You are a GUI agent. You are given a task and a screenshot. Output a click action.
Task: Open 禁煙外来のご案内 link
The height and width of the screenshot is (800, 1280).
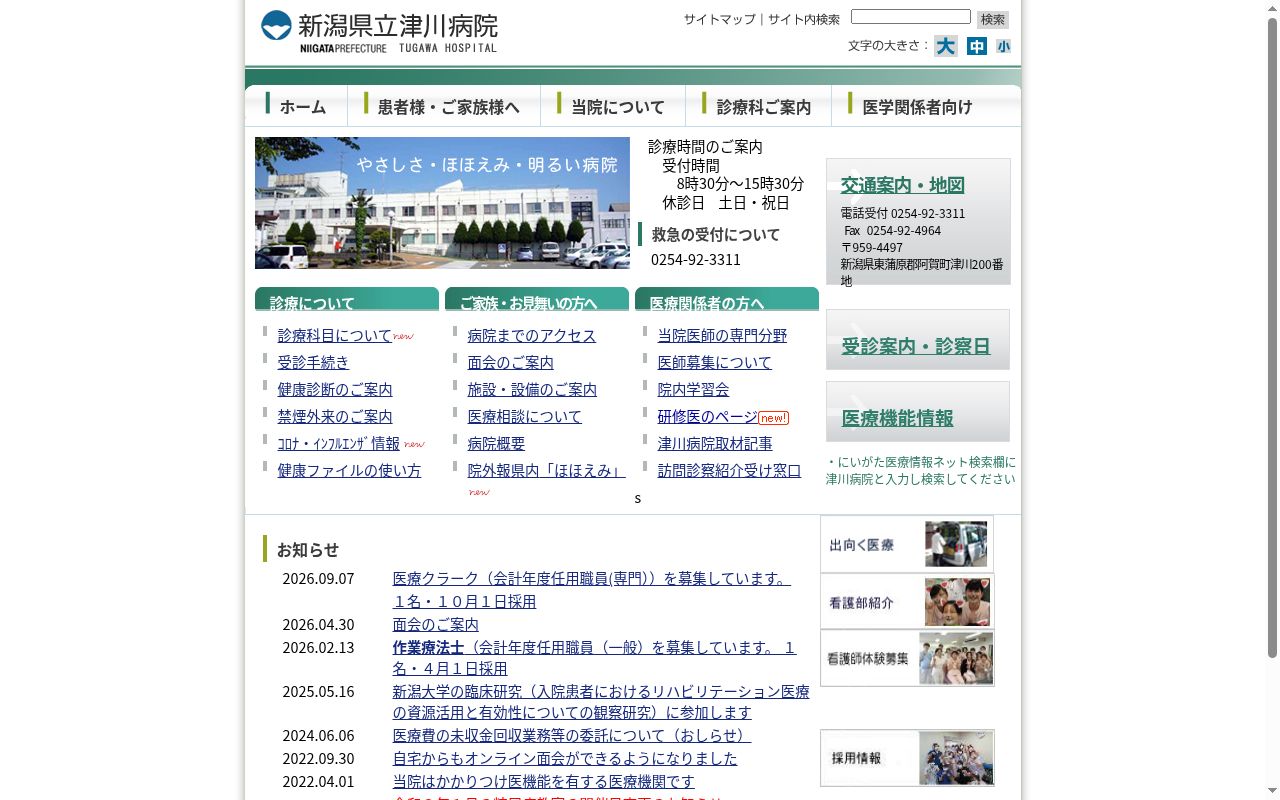335,416
